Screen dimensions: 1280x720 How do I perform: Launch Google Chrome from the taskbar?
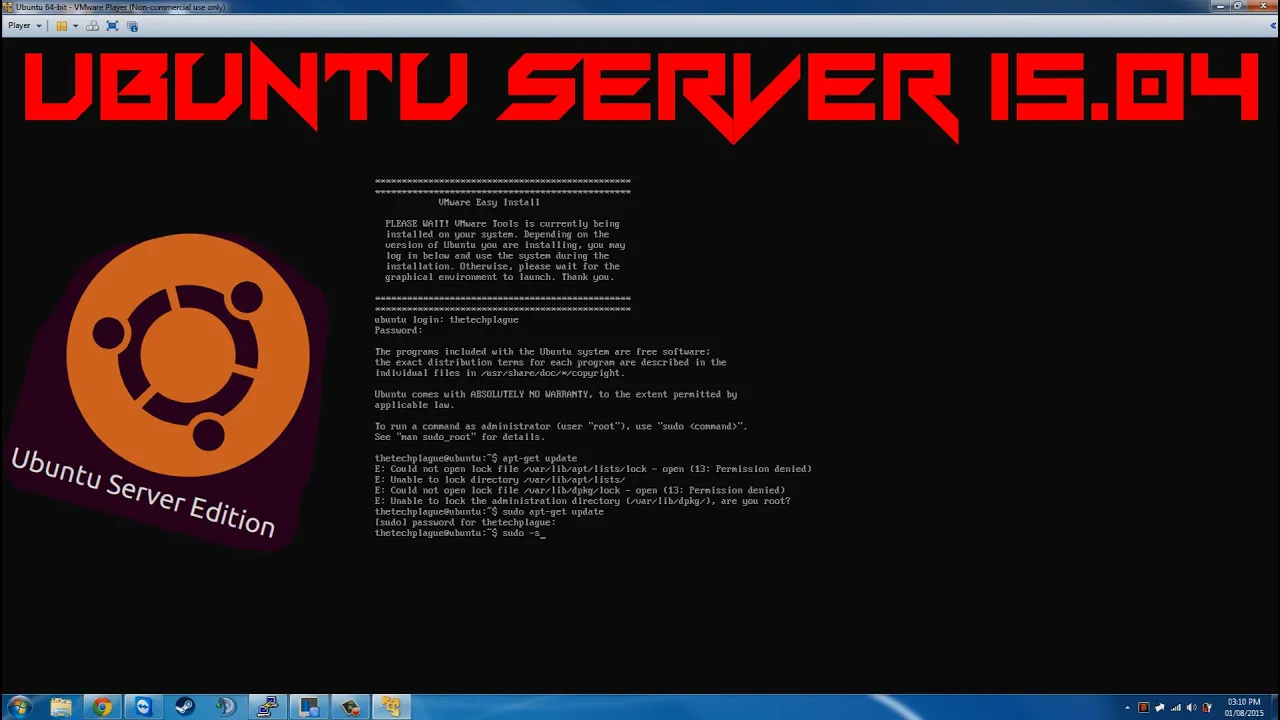point(102,707)
